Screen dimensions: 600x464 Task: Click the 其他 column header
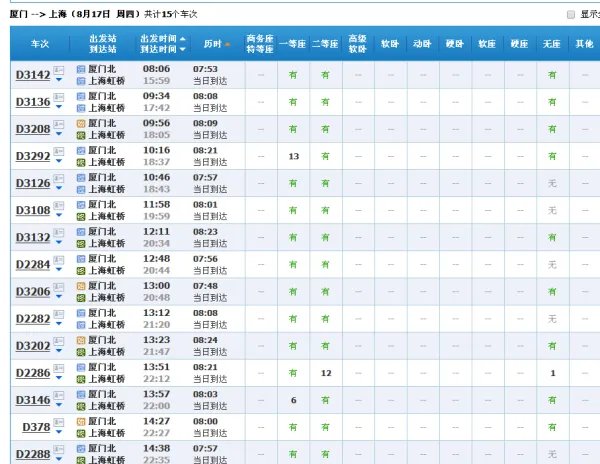tap(584, 44)
